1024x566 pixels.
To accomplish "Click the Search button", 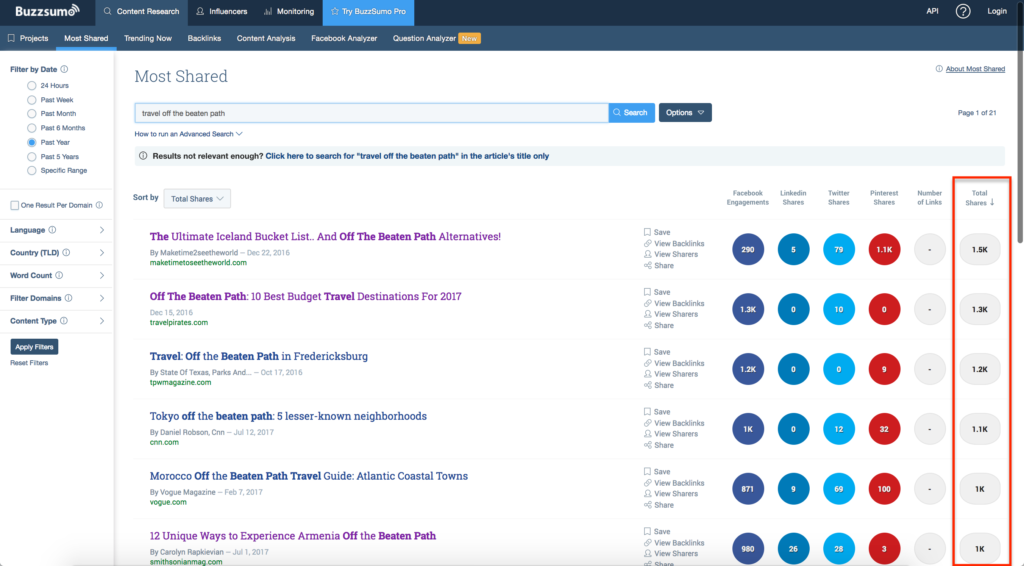I will [x=632, y=112].
